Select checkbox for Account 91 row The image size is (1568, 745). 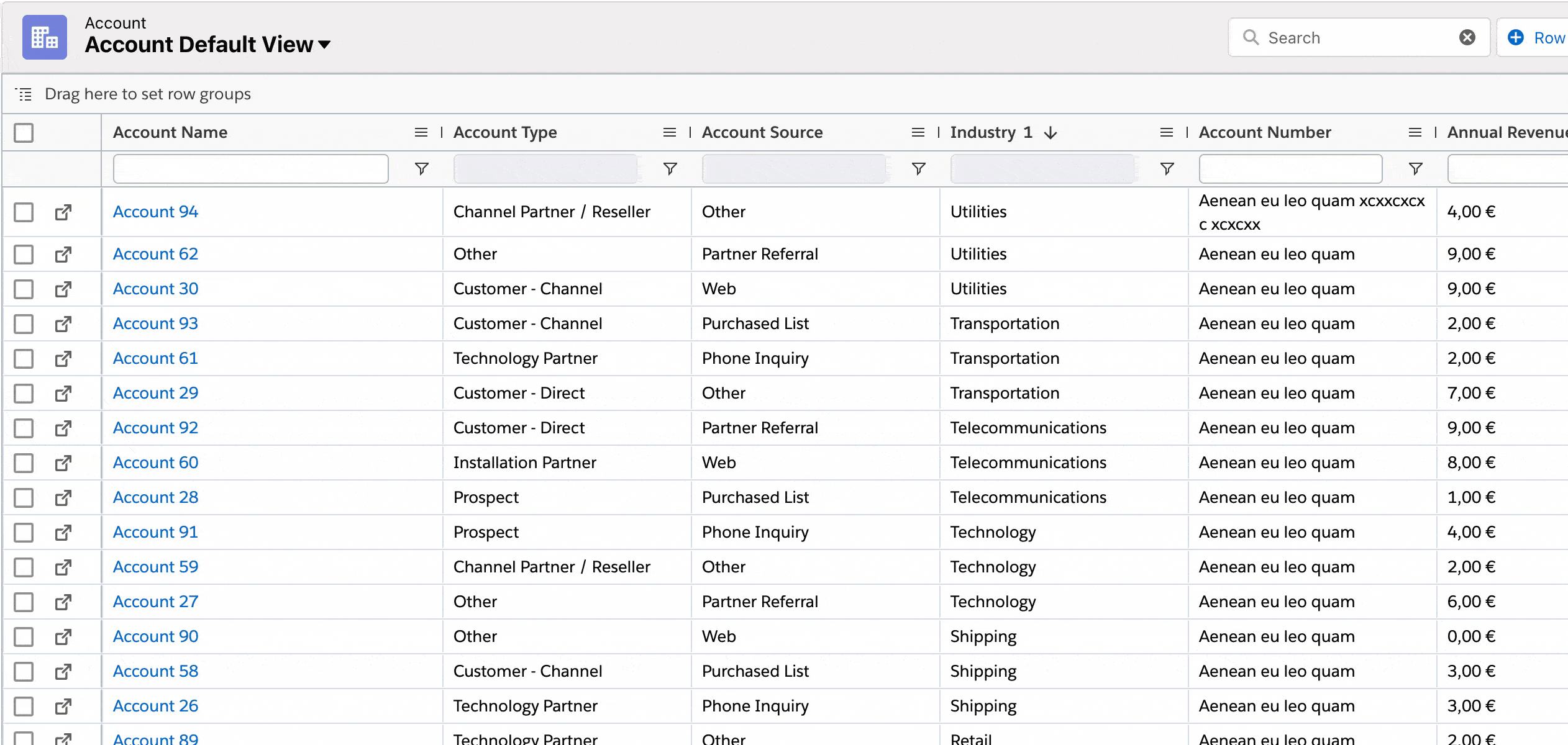[24, 533]
